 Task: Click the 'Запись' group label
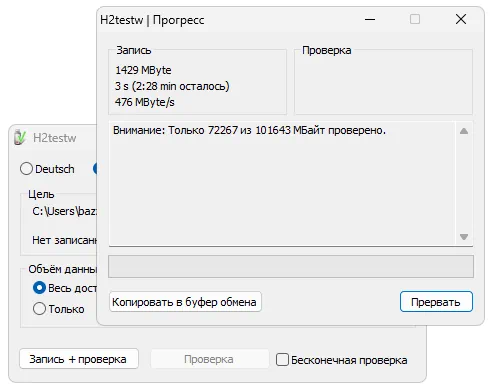(134, 50)
